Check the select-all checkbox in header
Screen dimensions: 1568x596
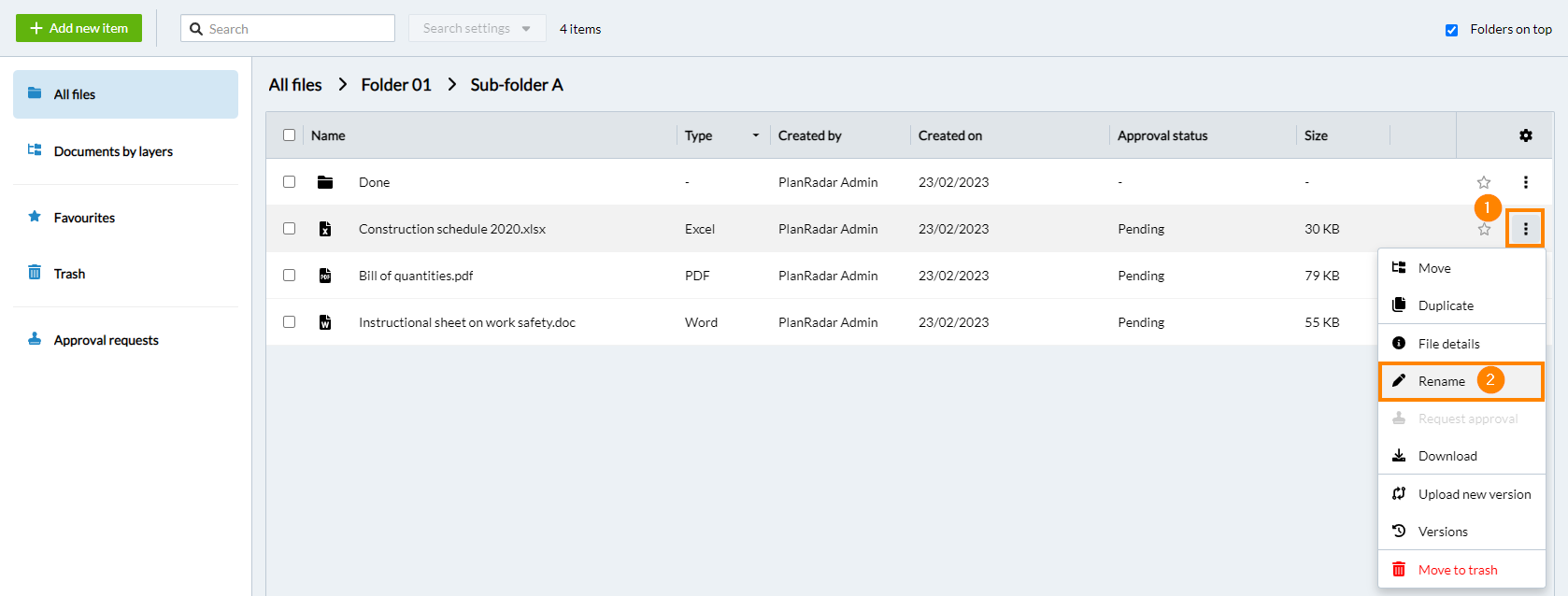click(289, 135)
